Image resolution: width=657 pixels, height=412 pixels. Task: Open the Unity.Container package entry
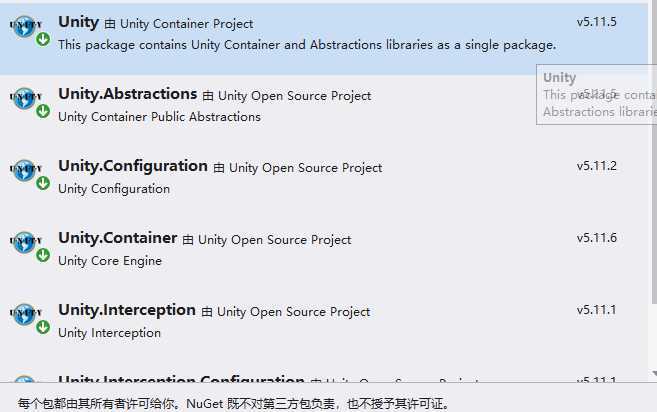[x=117, y=238]
